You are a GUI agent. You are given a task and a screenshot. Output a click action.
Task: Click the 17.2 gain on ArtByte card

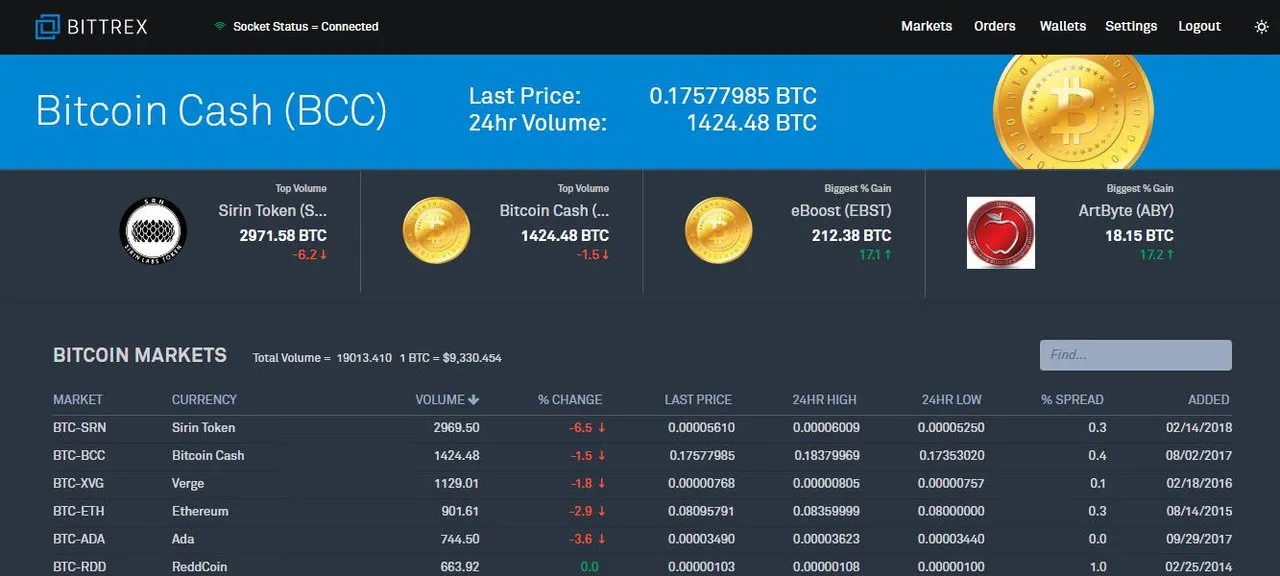[x=1156, y=255]
